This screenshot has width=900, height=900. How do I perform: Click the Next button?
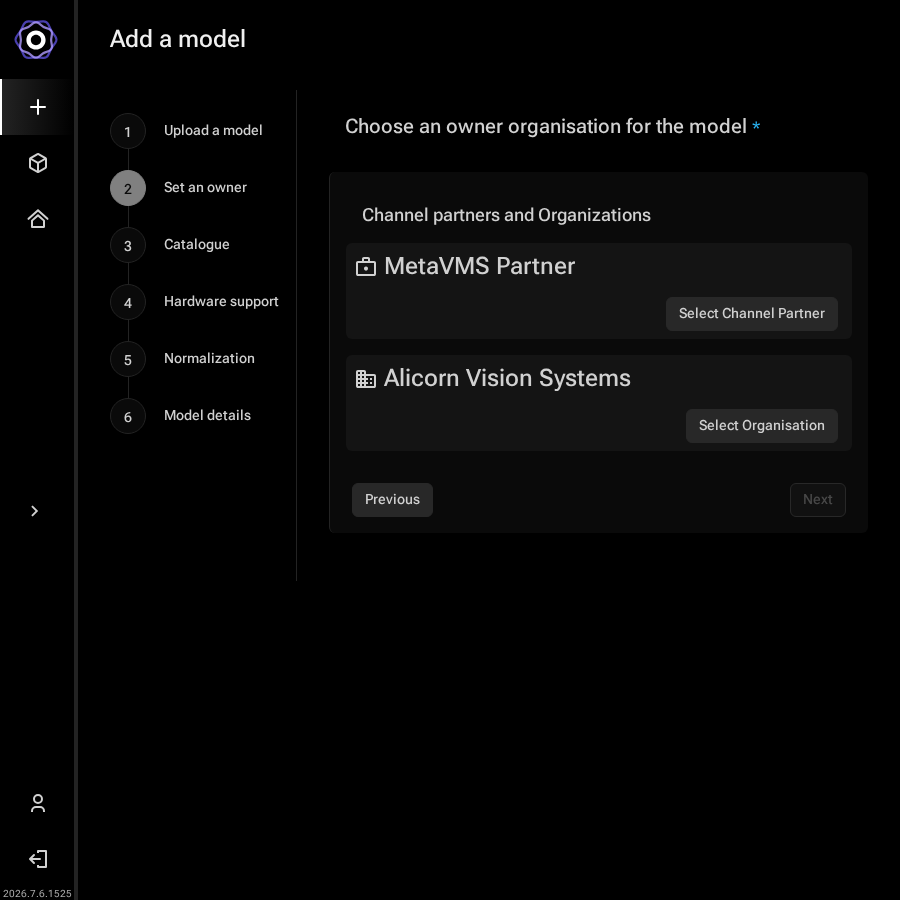click(817, 499)
